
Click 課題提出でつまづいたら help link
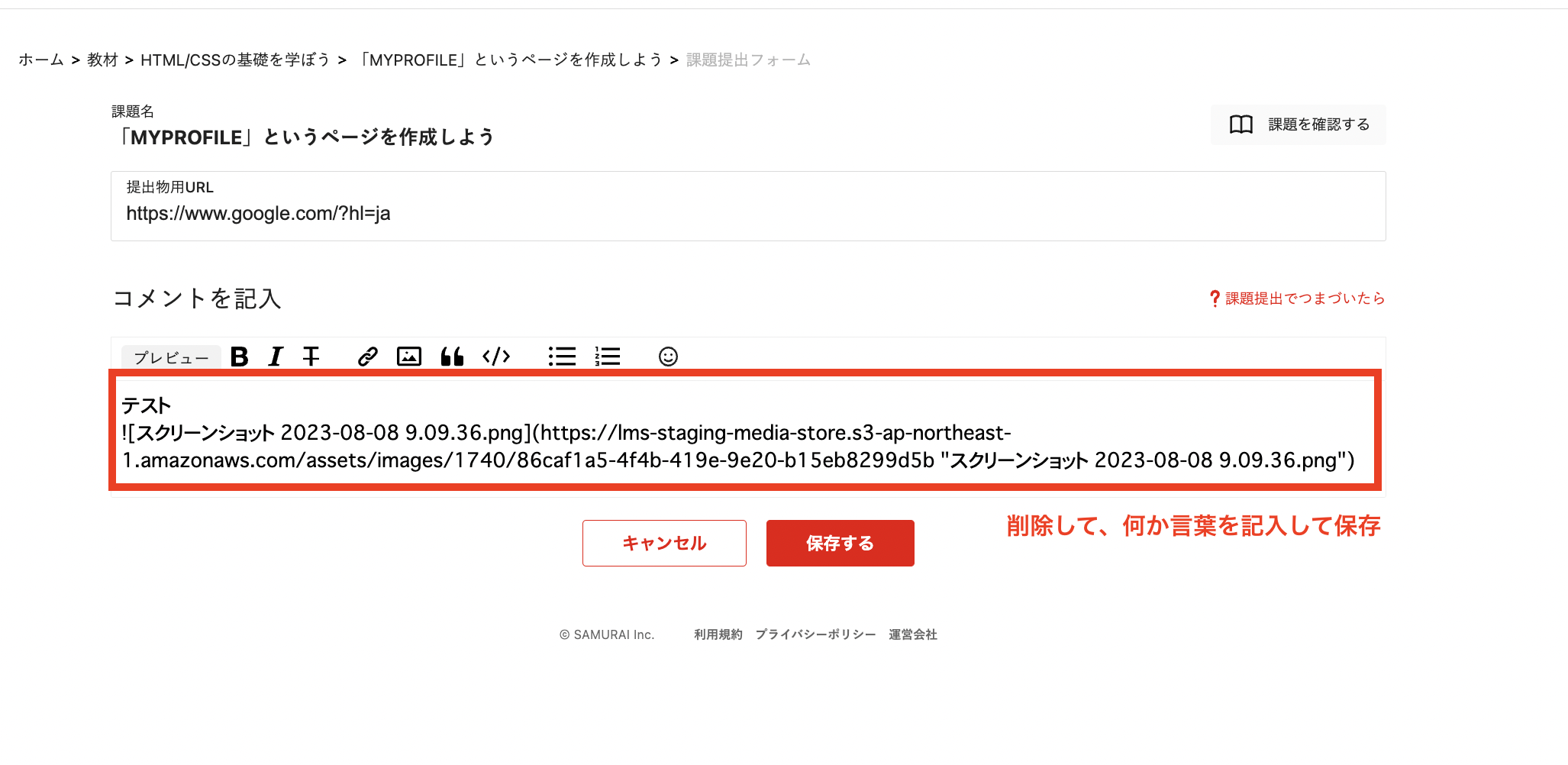tap(1302, 299)
